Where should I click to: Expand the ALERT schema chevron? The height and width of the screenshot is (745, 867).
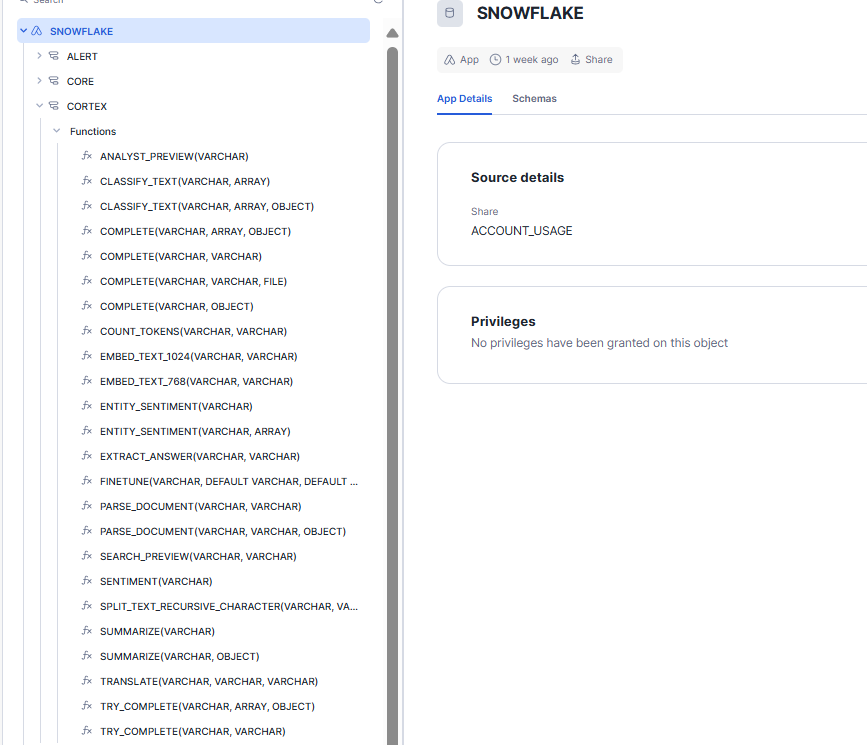[39, 56]
